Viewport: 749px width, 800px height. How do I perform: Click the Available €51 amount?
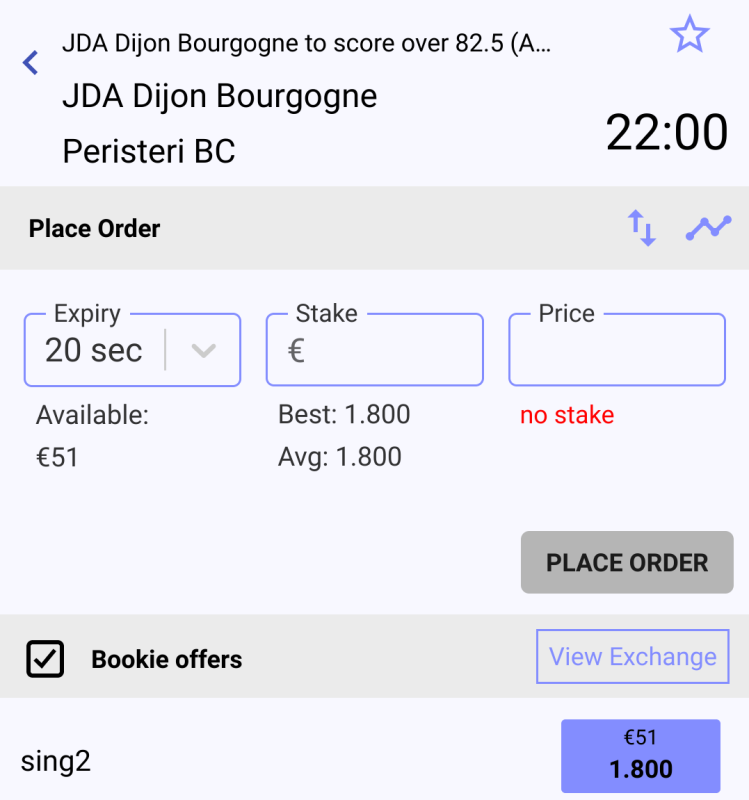pos(58,458)
